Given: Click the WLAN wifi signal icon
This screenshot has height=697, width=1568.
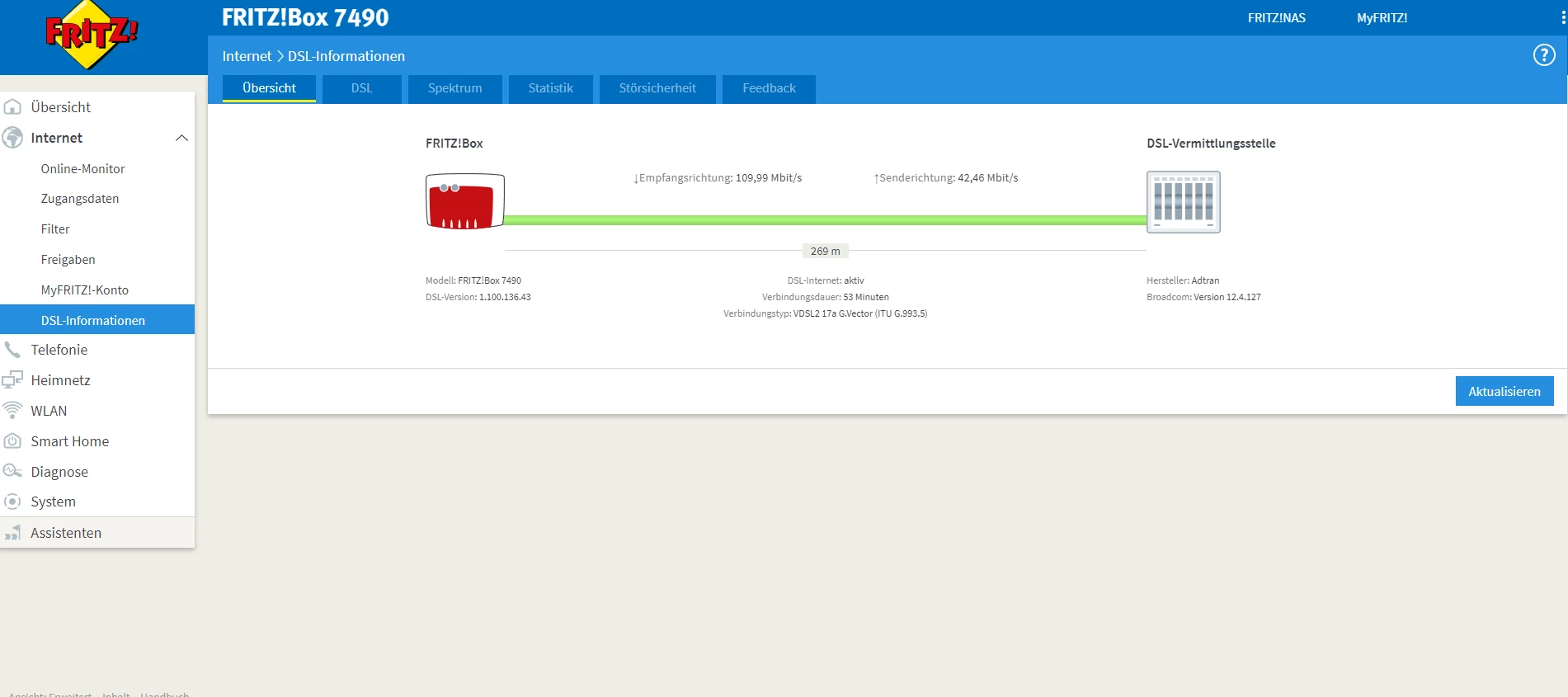Looking at the screenshot, I should click(x=12, y=410).
